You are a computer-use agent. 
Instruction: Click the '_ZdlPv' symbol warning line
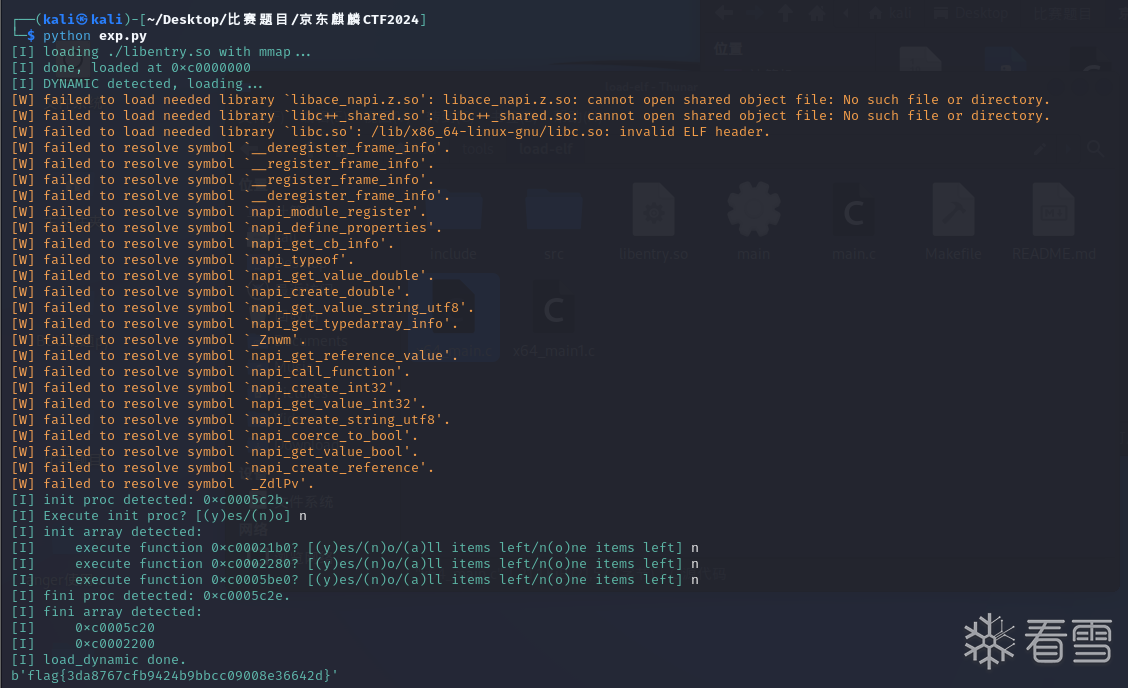163,484
